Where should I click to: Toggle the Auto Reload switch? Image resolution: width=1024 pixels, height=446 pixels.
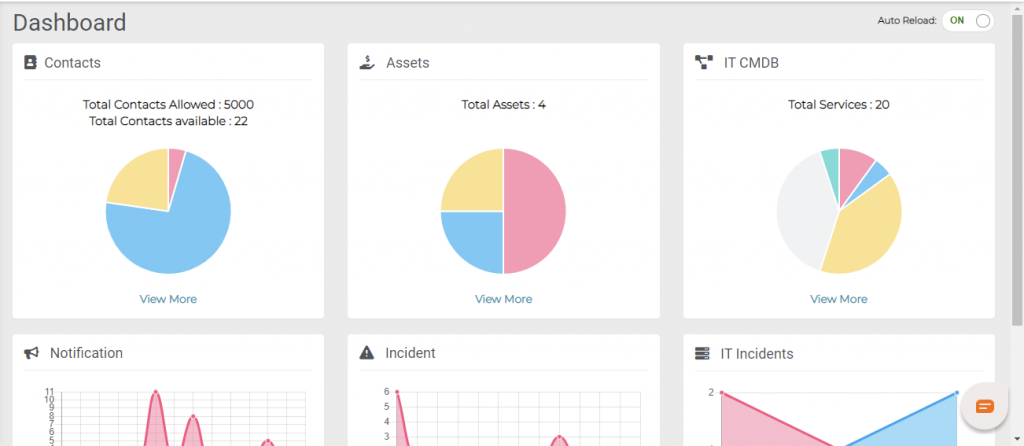click(968, 20)
